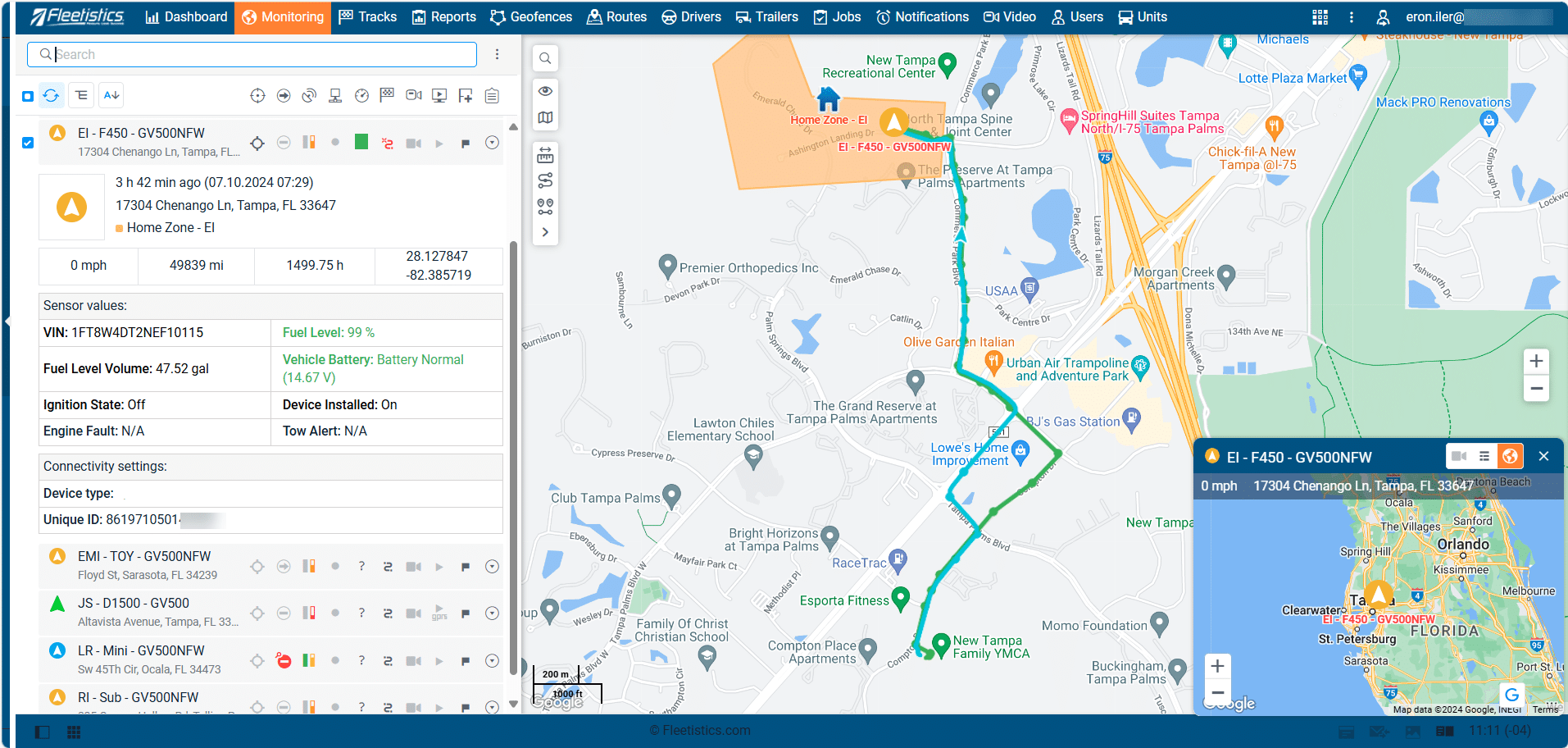Click the checkered flag trips header icon
Screen dimensions: 1568x748
(x=387, y=96)
